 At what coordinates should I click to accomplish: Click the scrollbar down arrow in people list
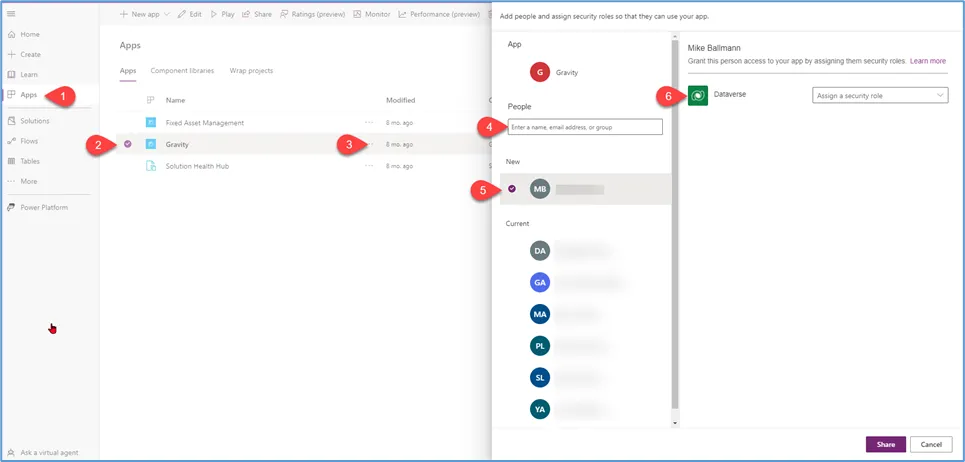point(675,423)
